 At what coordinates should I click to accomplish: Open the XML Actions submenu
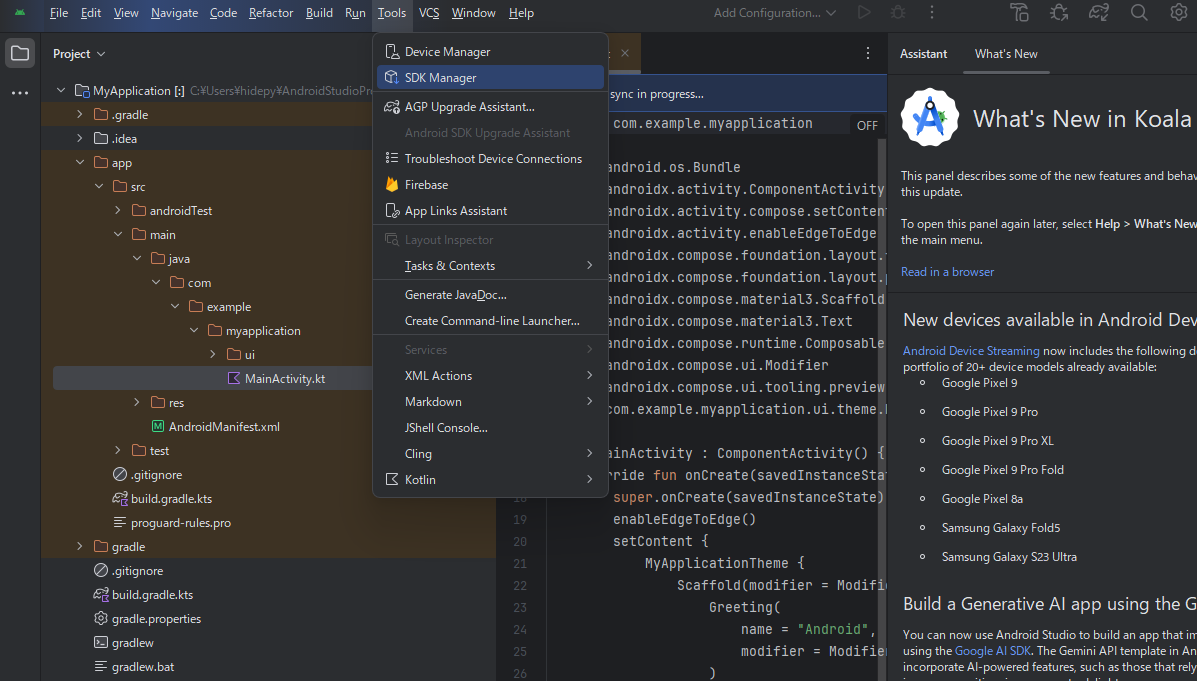490,376
